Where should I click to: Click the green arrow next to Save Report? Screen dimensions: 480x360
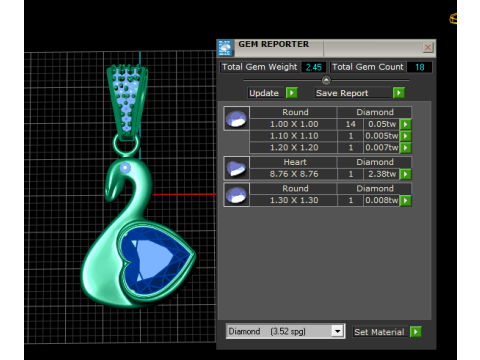[399, 93]
